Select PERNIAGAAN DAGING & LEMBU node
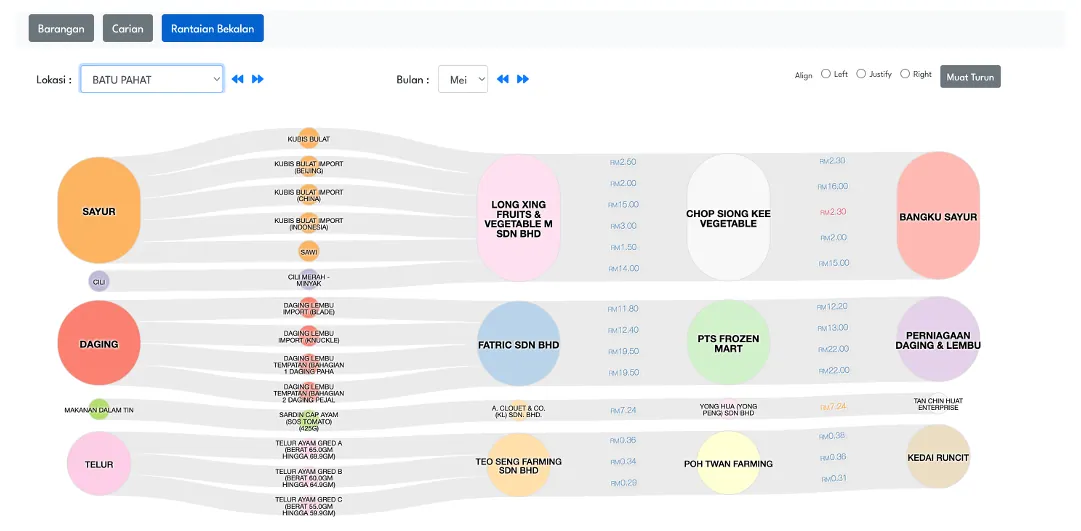Image resolution: width=1081 pixels, height=531 pixels. pyautogui.click(x=938, y=339)
